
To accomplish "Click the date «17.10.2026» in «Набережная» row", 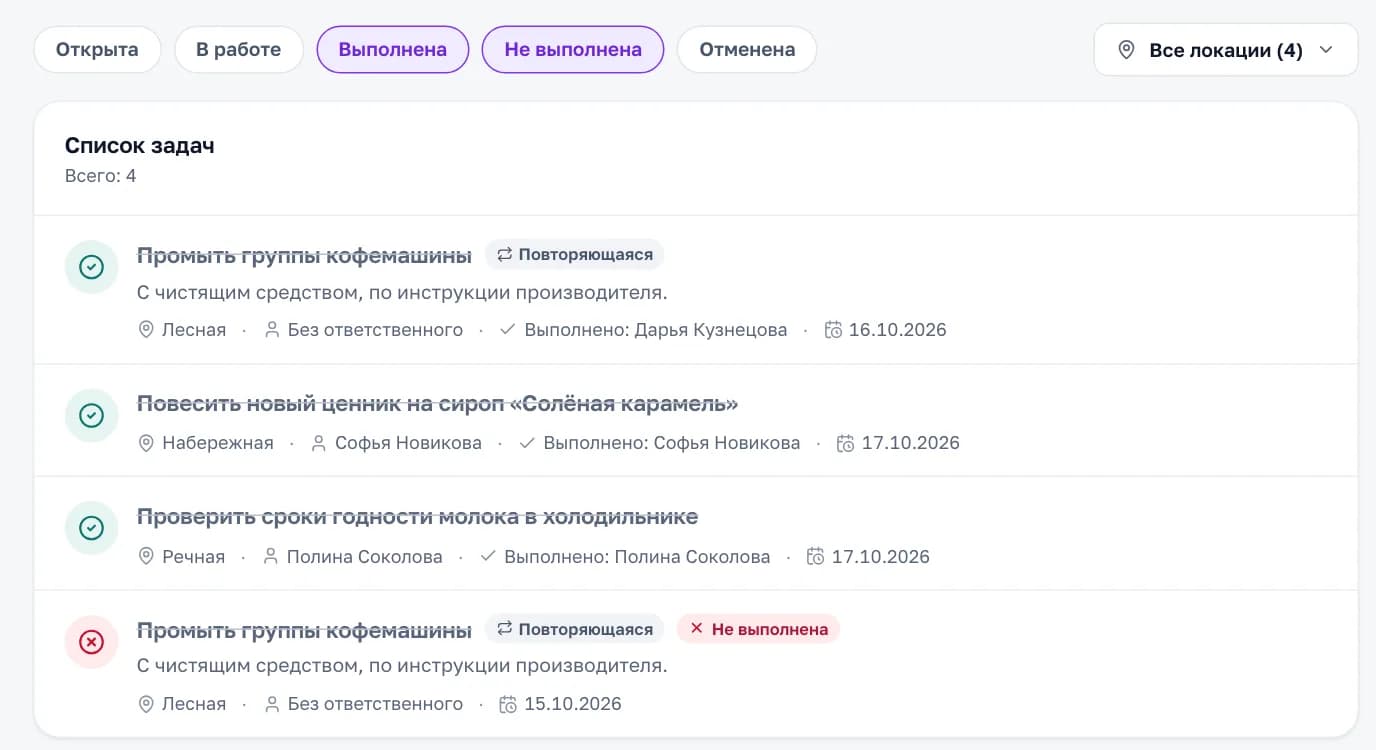I will click(x=910, y=443).
